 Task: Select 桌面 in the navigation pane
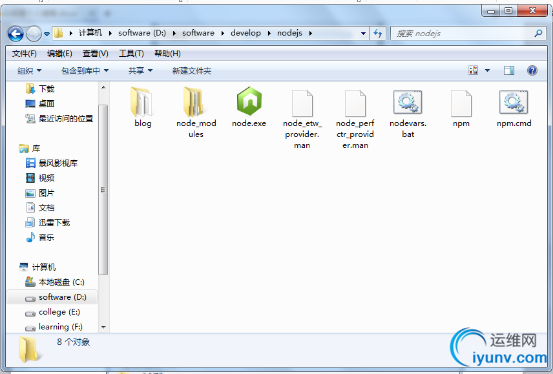click(x=40, y=103)
